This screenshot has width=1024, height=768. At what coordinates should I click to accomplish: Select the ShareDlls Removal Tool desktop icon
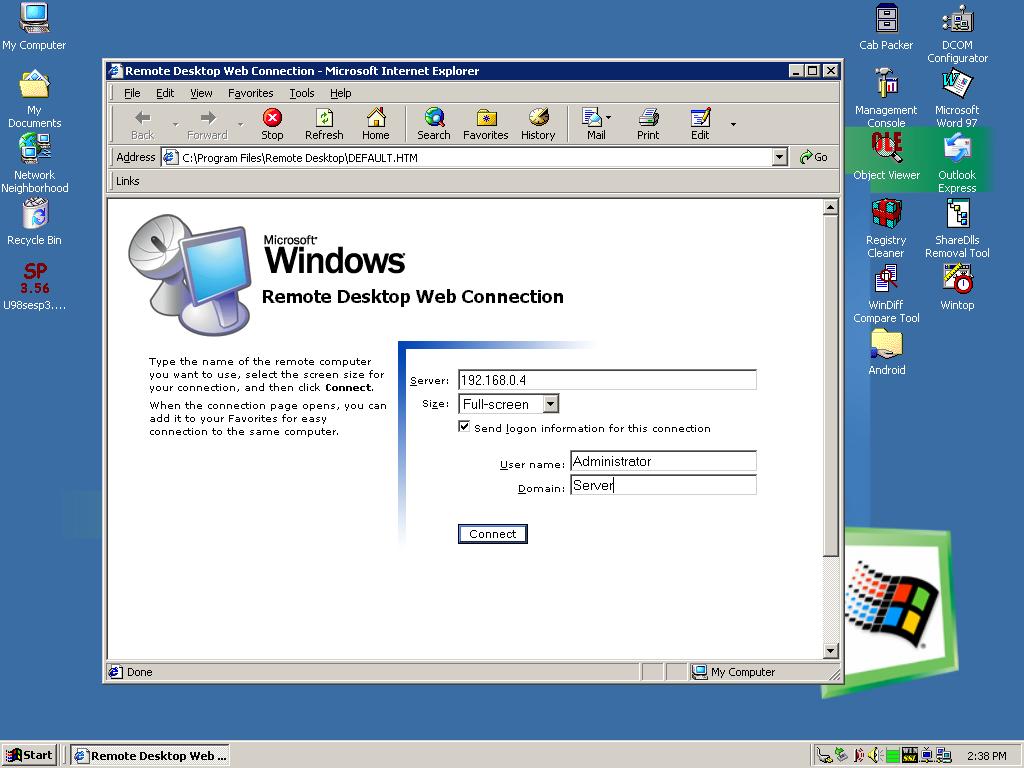pos(957,228)
